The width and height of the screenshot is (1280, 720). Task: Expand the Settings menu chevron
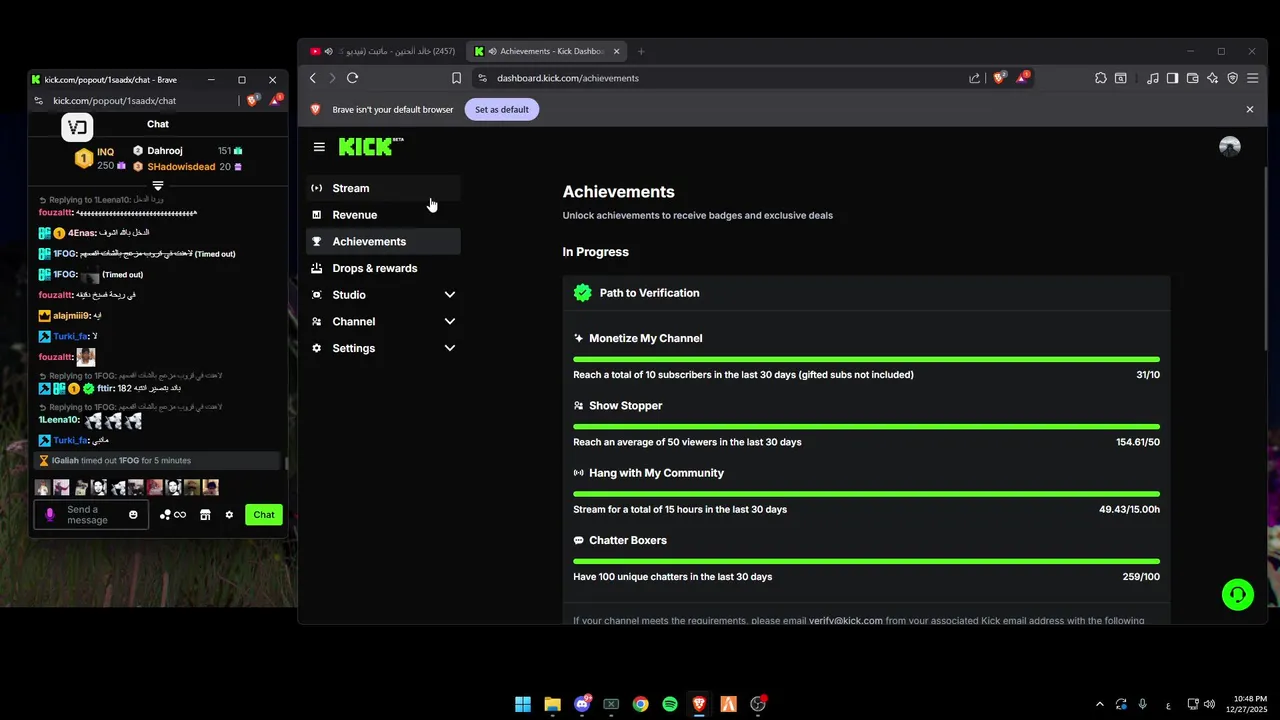[450, 348]
